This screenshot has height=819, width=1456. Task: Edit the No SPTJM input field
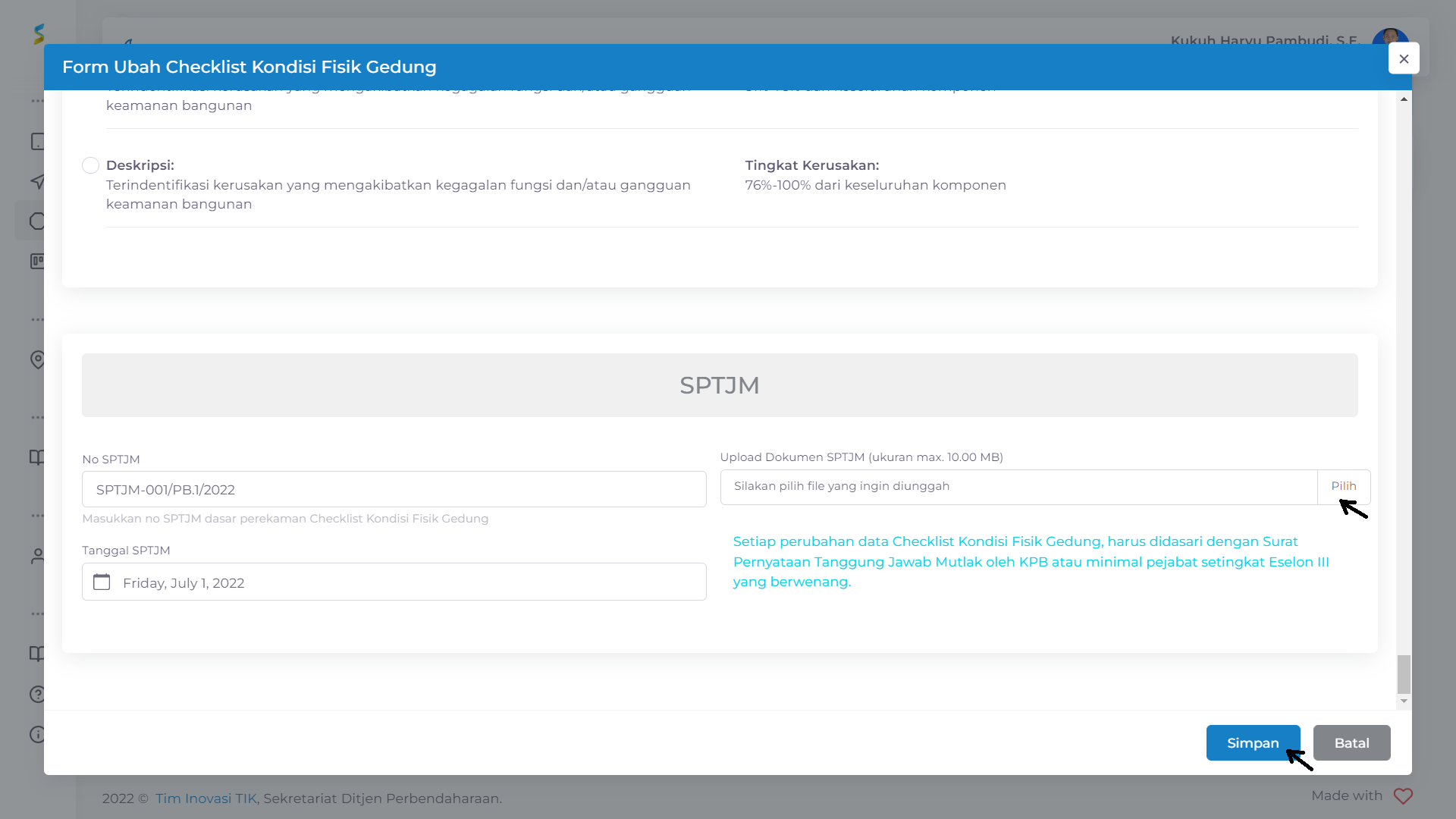point(394,489)
